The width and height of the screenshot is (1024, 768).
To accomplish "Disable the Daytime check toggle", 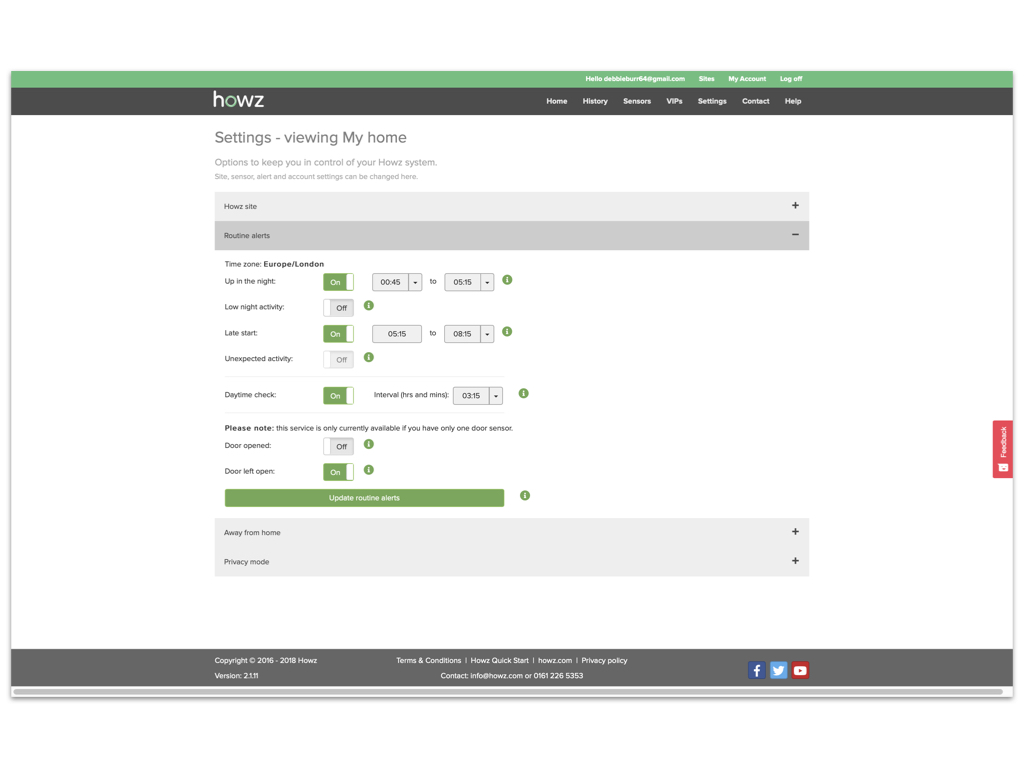I will pyautogui.click(x=338, y=396).
